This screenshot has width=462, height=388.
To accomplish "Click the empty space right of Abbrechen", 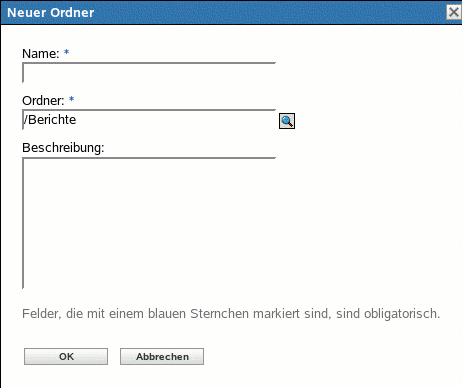I will point(317,357).
